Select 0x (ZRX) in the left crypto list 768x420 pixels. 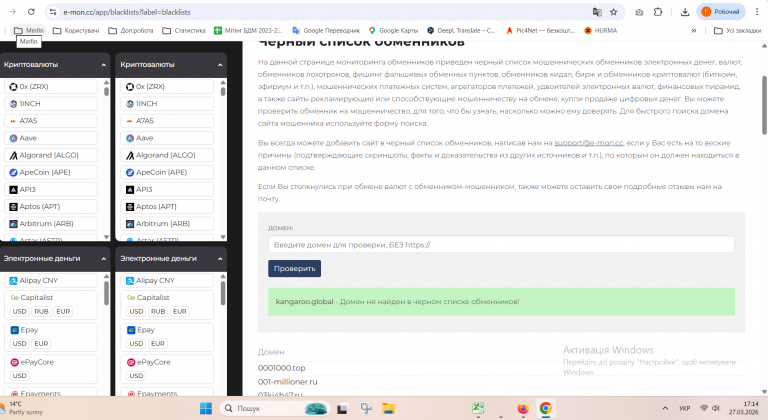(51, 86)
